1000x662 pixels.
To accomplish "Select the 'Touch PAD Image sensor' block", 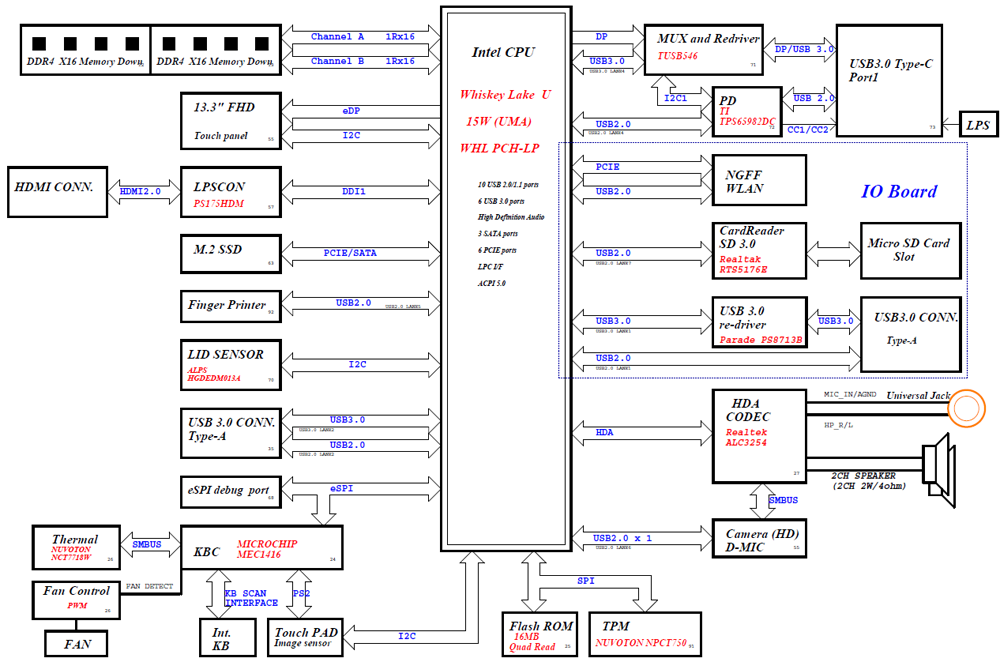I will click(x=305, y=637).
